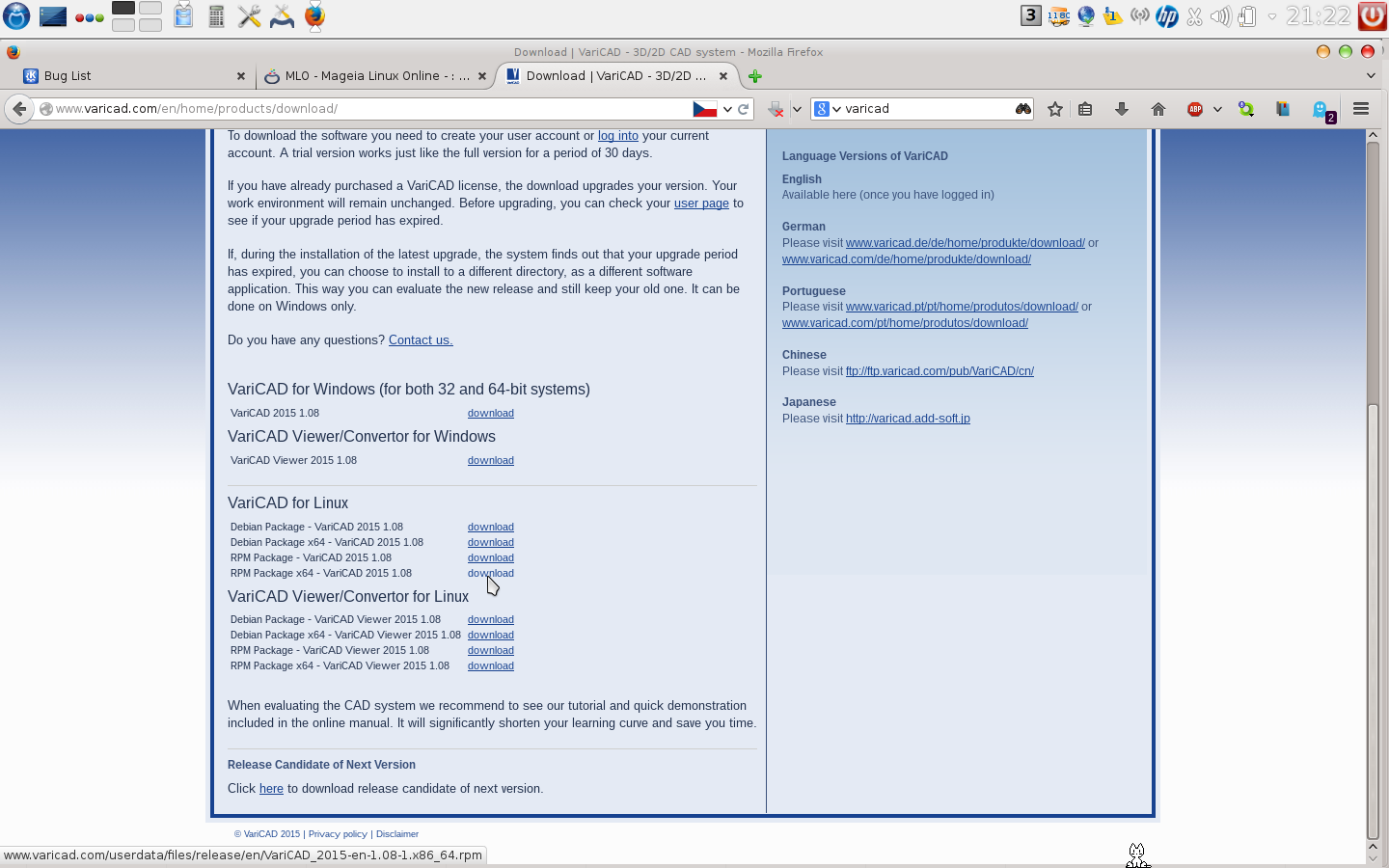Open the HP device tray icon
The image size is (1389, 868).
1166,16
